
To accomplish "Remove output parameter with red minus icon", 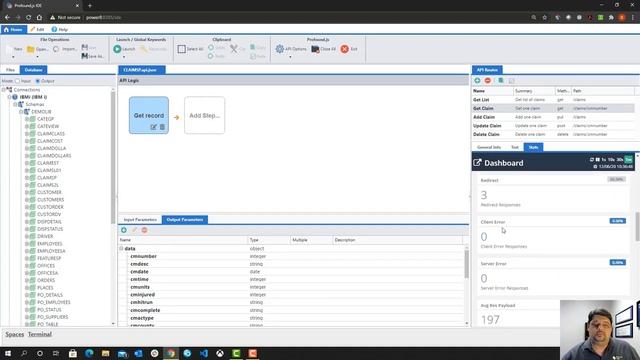I will click(x=144, y=230).
